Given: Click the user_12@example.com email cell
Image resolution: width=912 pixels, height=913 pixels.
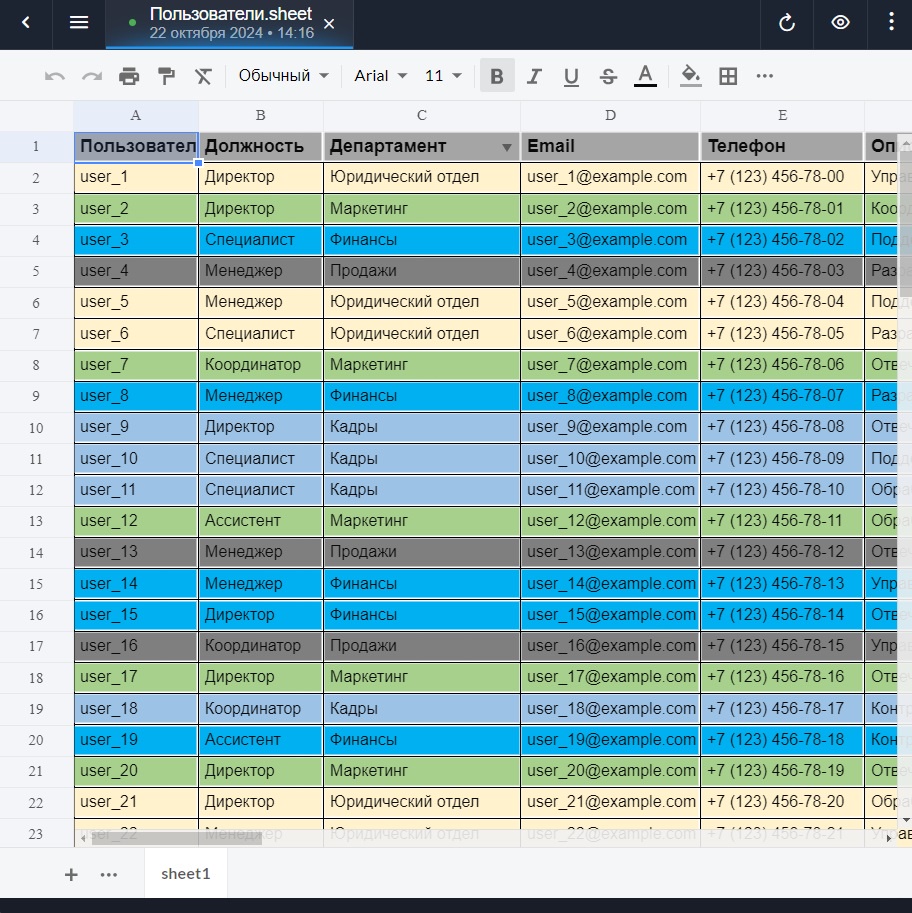Looking at the screenshot, I should pos(610,521).
